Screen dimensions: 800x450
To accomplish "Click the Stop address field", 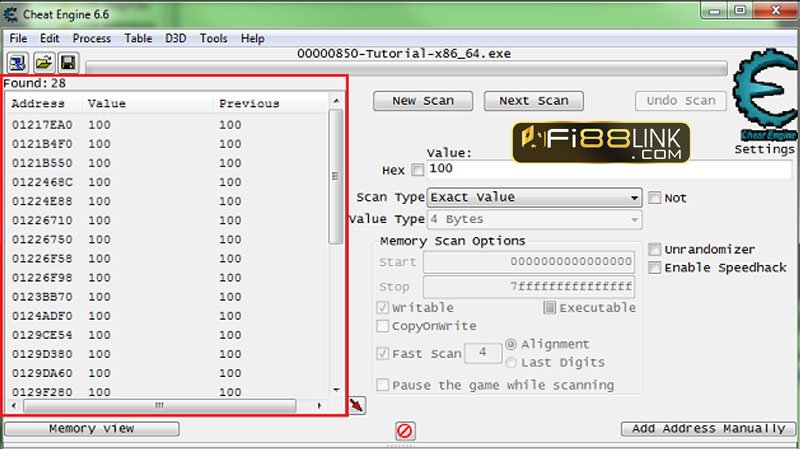I will pos(529,287).
